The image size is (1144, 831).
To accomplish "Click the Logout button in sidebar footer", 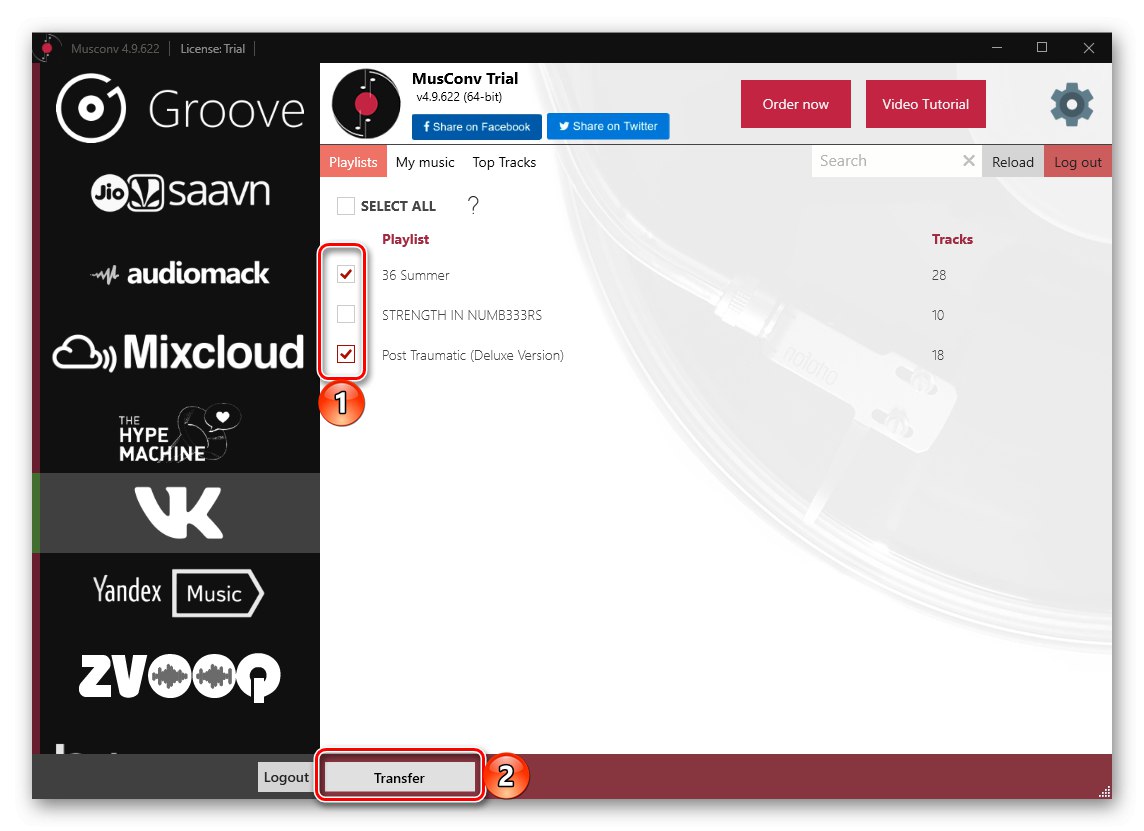I will tap(286, 777).
